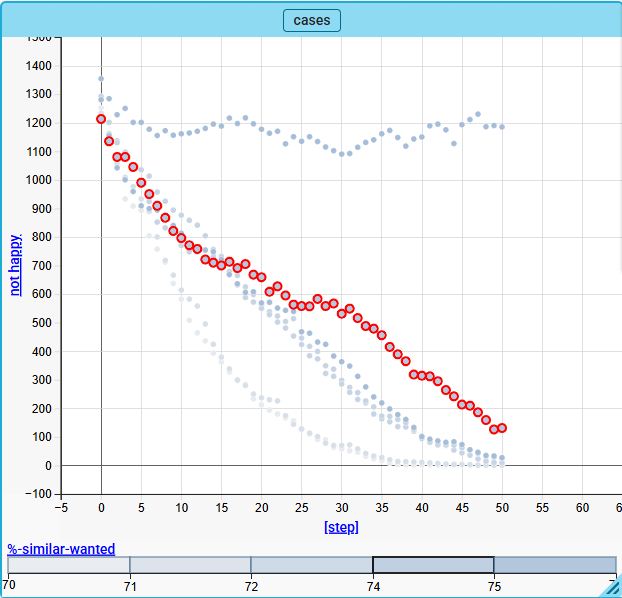Select the last red point at step 50
This screenshot has width=622, height=598.
tap(502, 428)
